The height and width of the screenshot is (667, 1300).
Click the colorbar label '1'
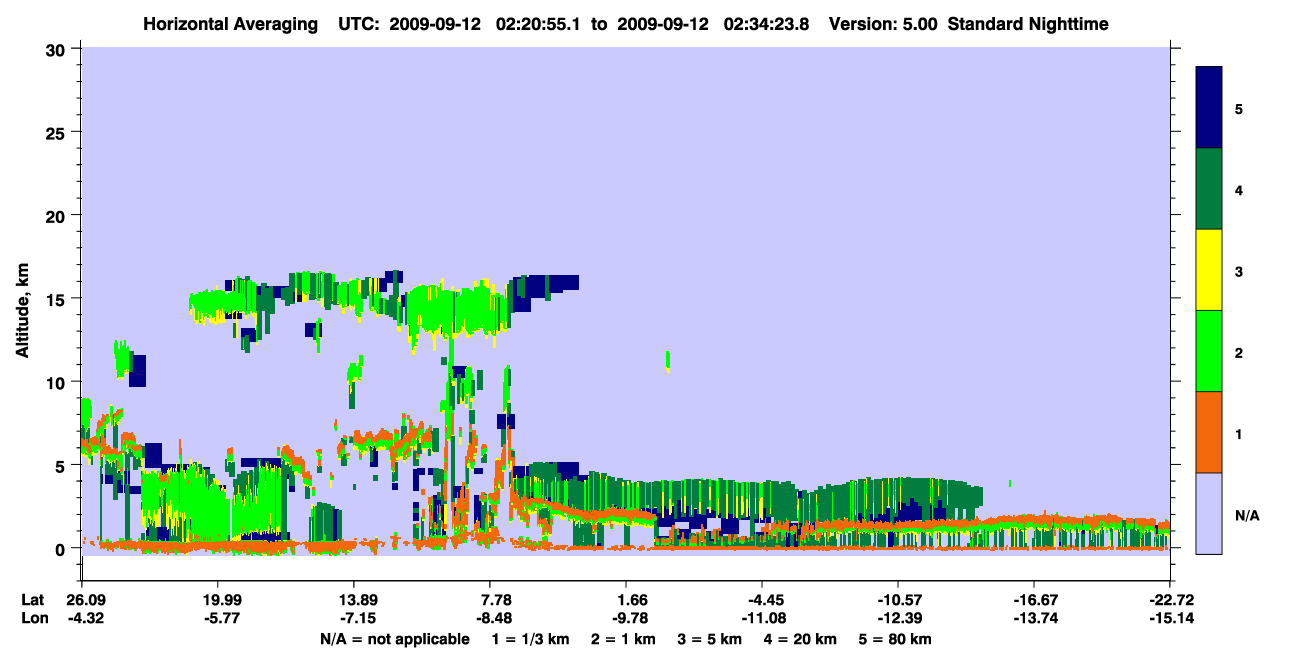[1238, 433]
